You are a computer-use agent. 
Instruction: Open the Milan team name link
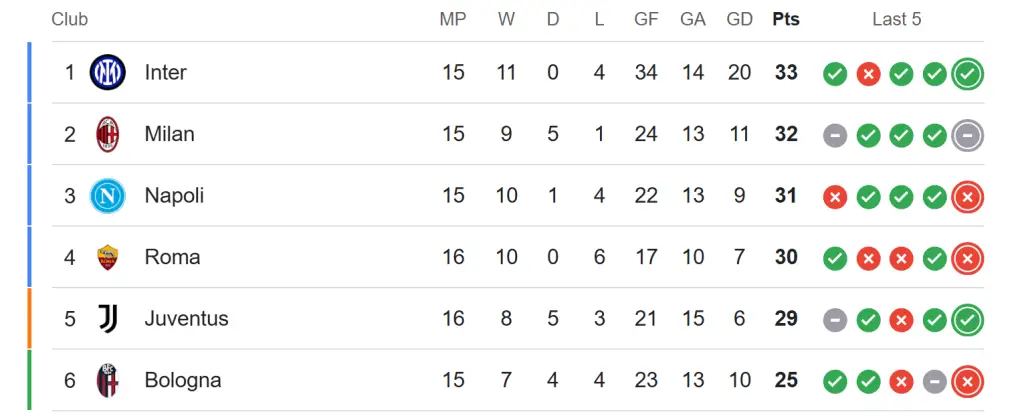click(169, 134)
